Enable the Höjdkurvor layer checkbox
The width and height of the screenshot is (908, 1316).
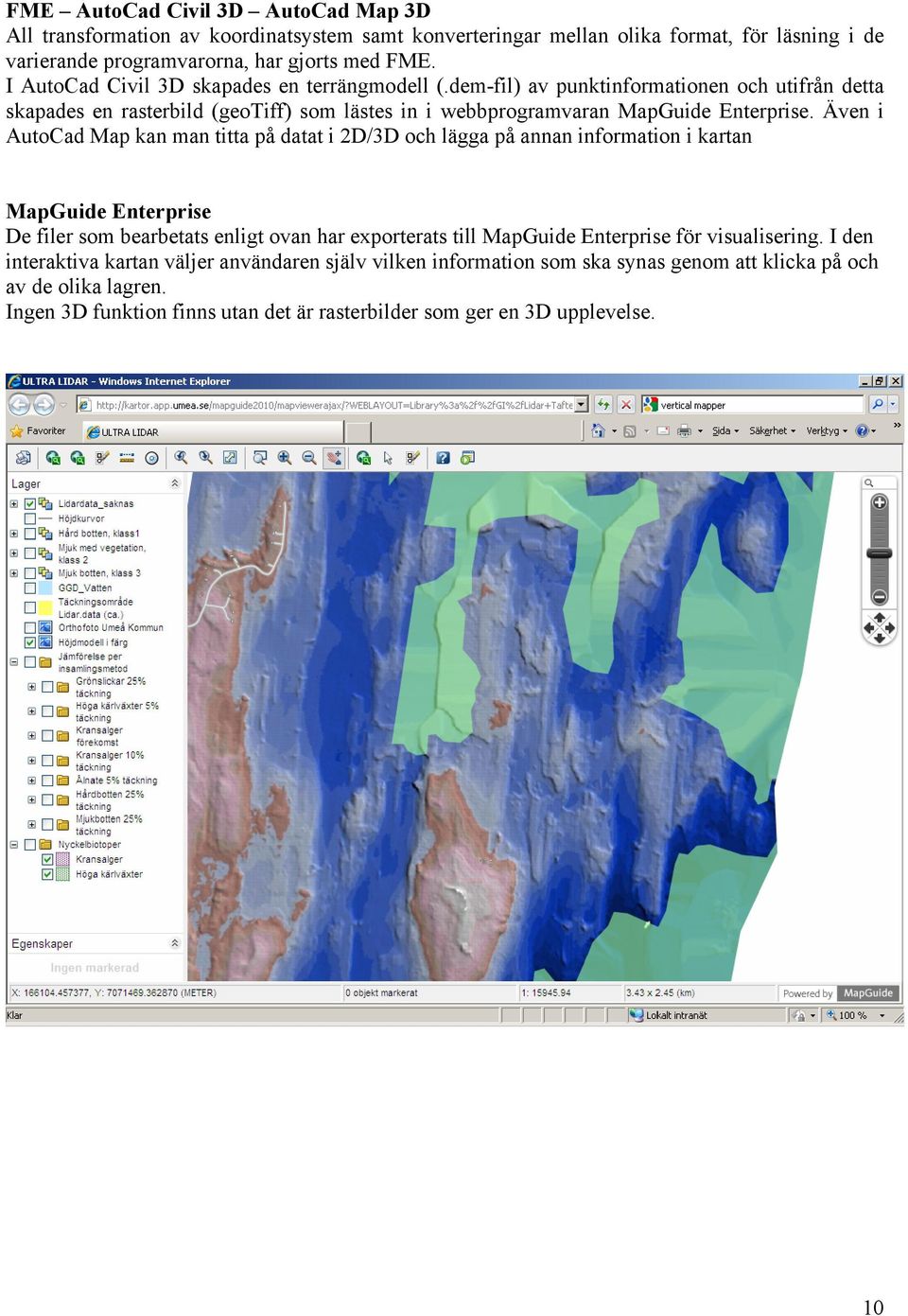[x=30, y=518]
